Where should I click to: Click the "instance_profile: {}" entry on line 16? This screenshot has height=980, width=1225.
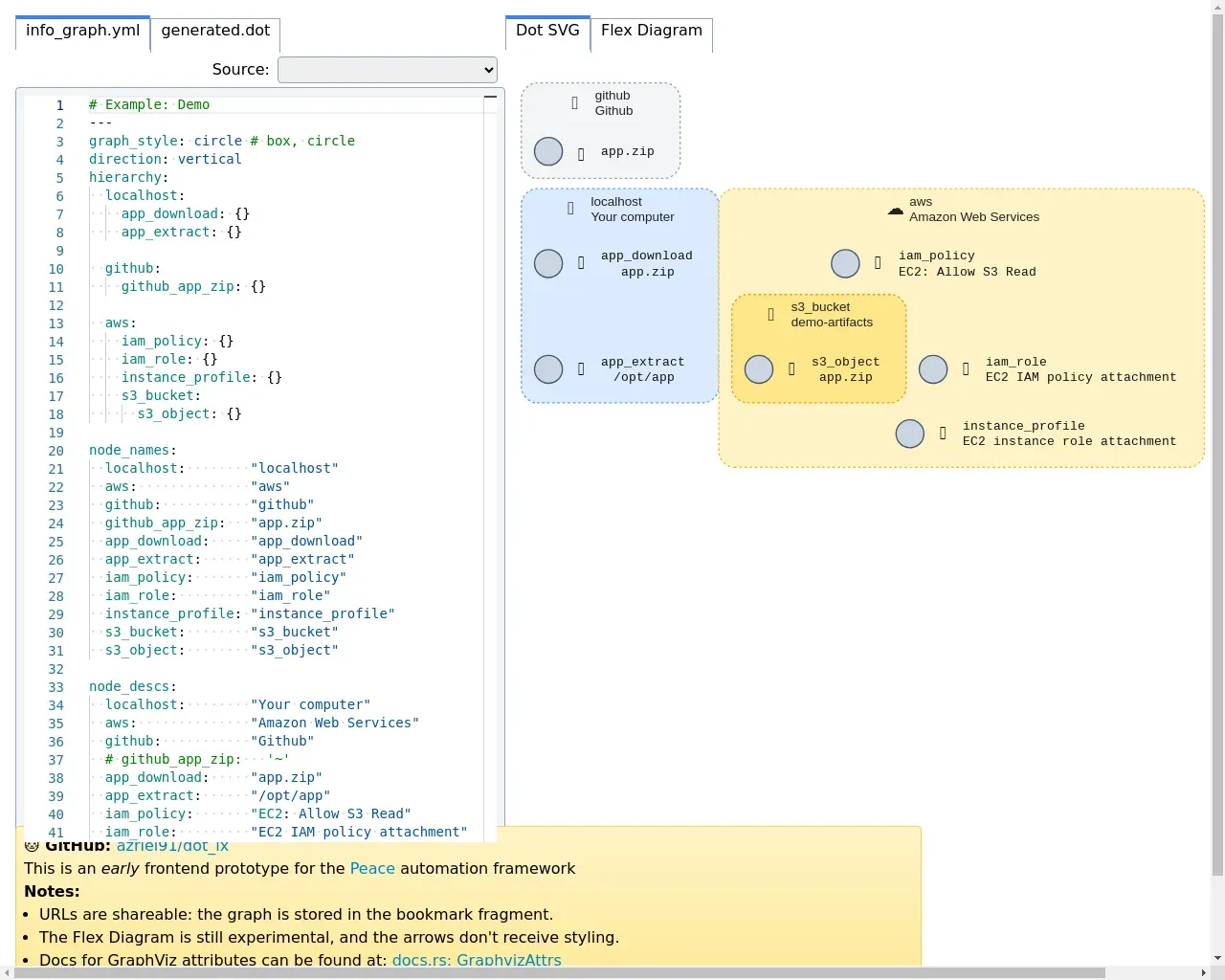202,378
